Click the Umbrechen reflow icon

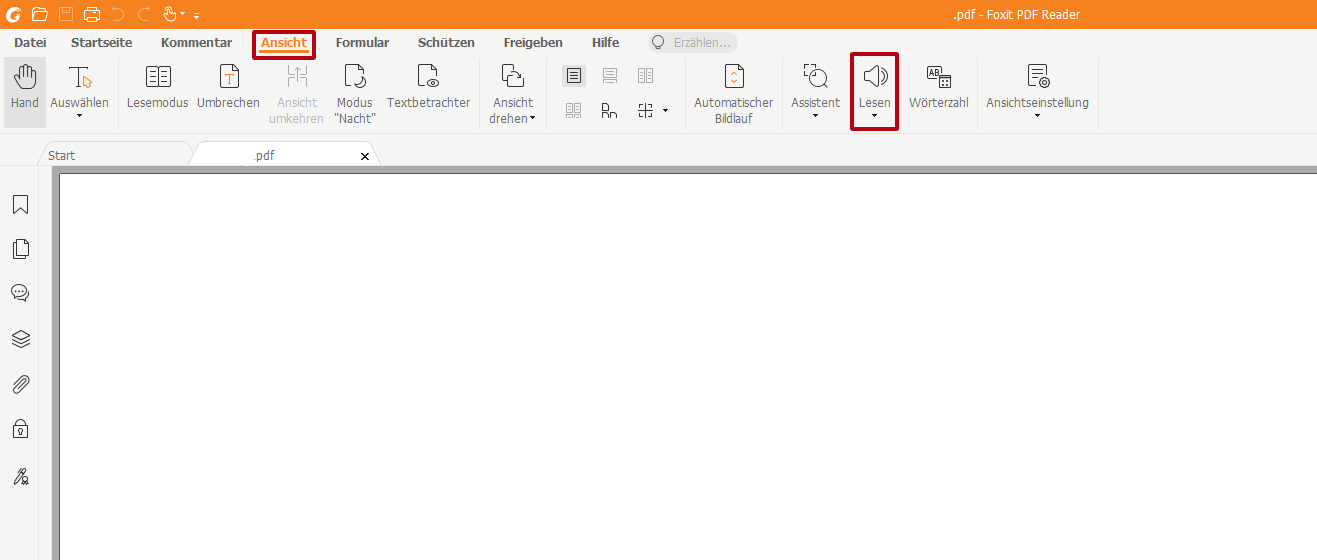coord(229,76)
